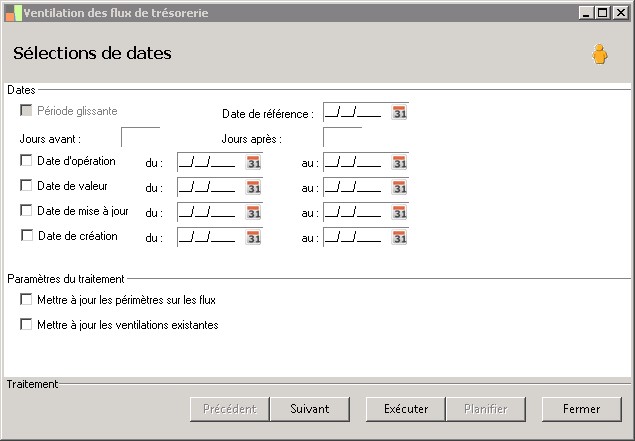Click the orange user icon
Image resolution: width=635 pixels, height=441 pixels.
tap(599, 54)
